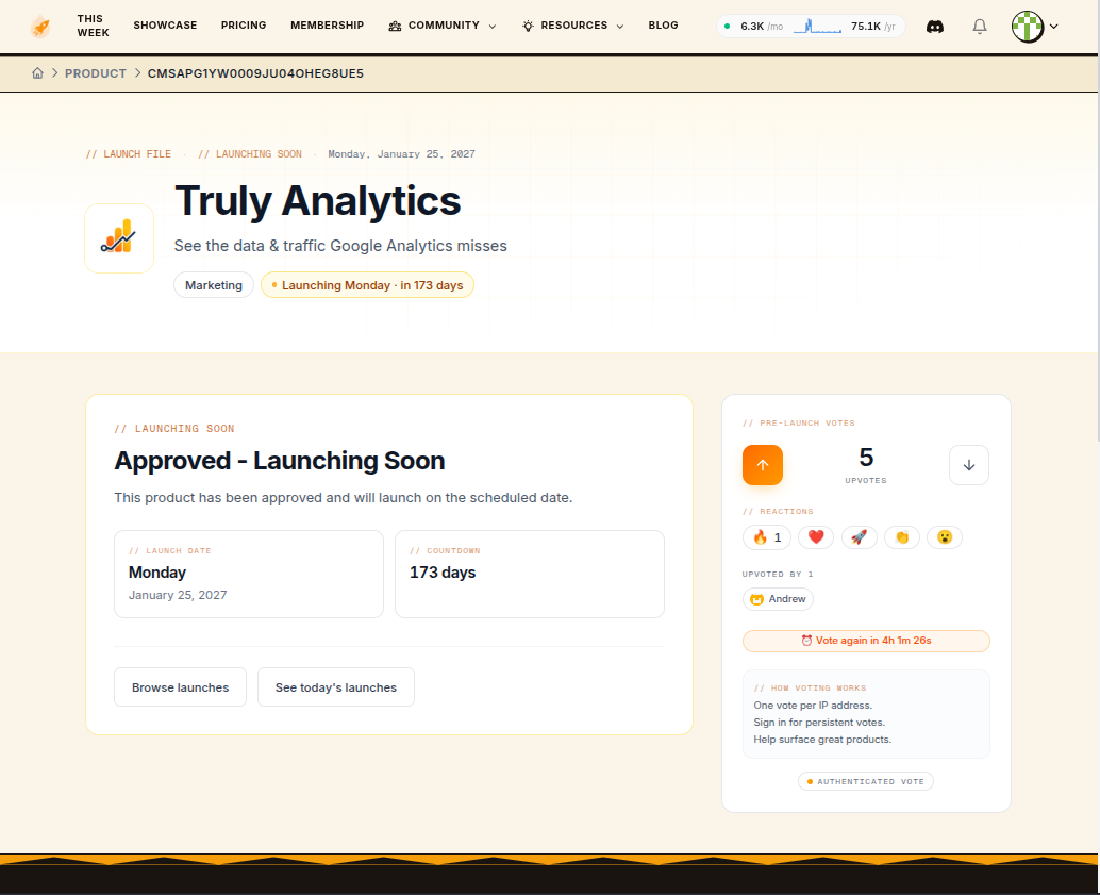Click the Product breadcrumb link
1100x895 pixels.
[95, 74]
